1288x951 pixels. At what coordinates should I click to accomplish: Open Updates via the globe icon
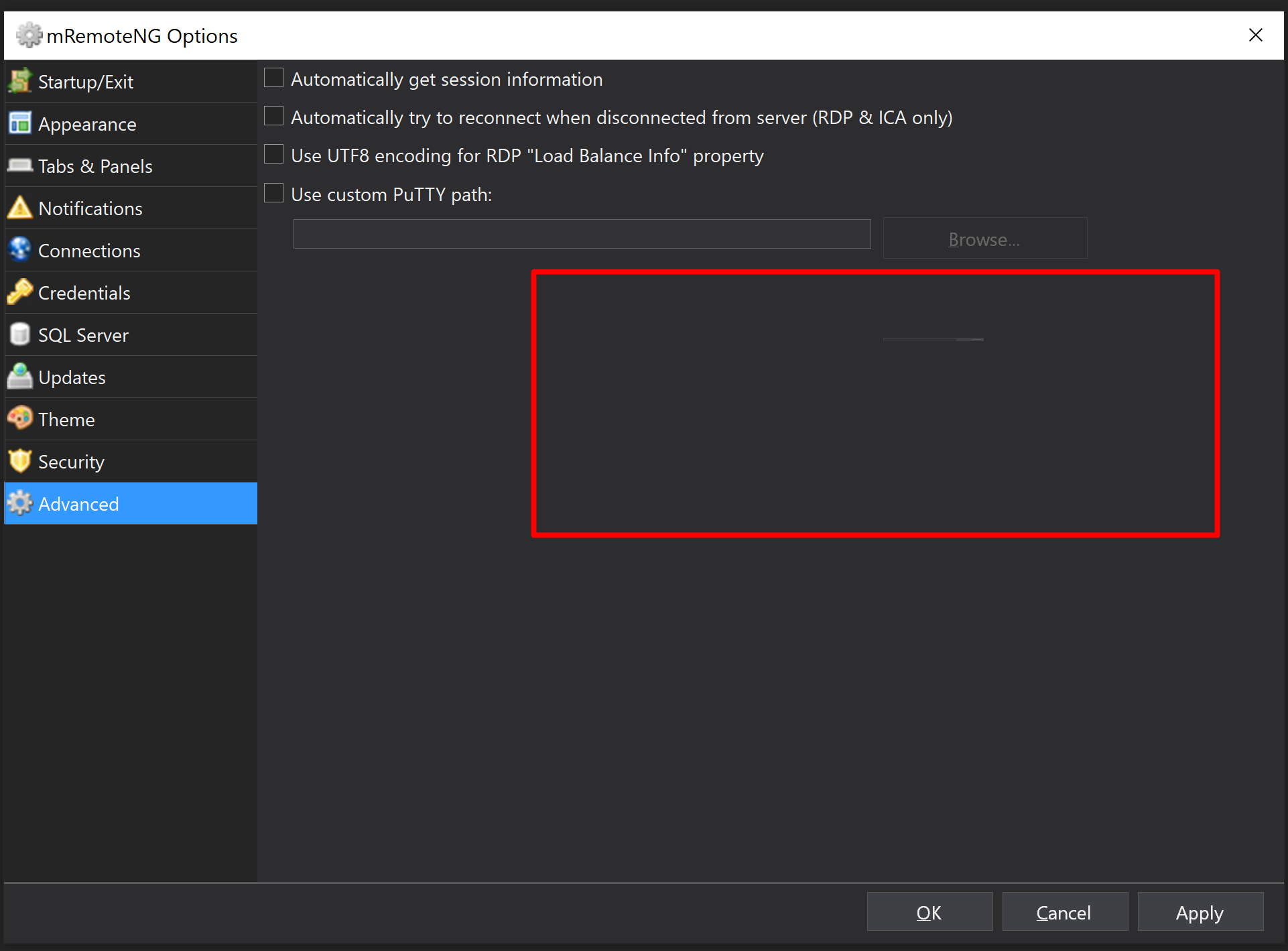[20, 377]
